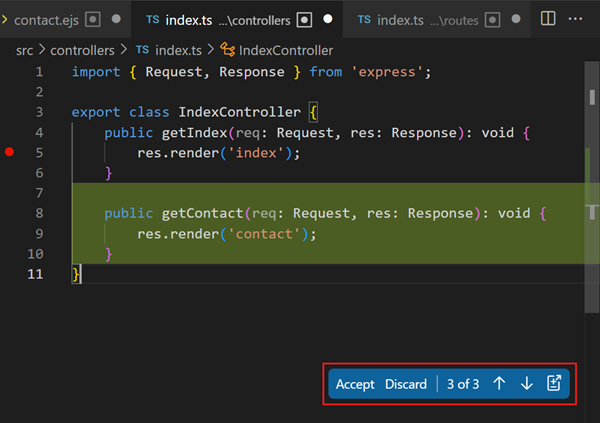Click Discard to reject the changes

click(406, 384)
